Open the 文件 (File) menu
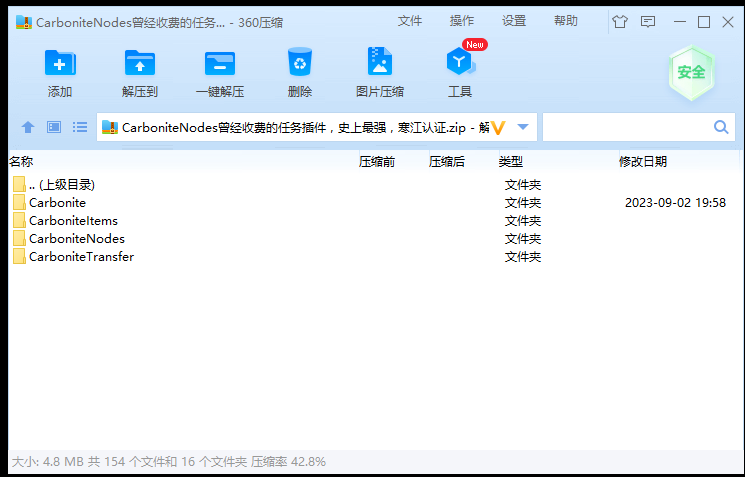This screenshot has width=745, height=477. (410, 21)
